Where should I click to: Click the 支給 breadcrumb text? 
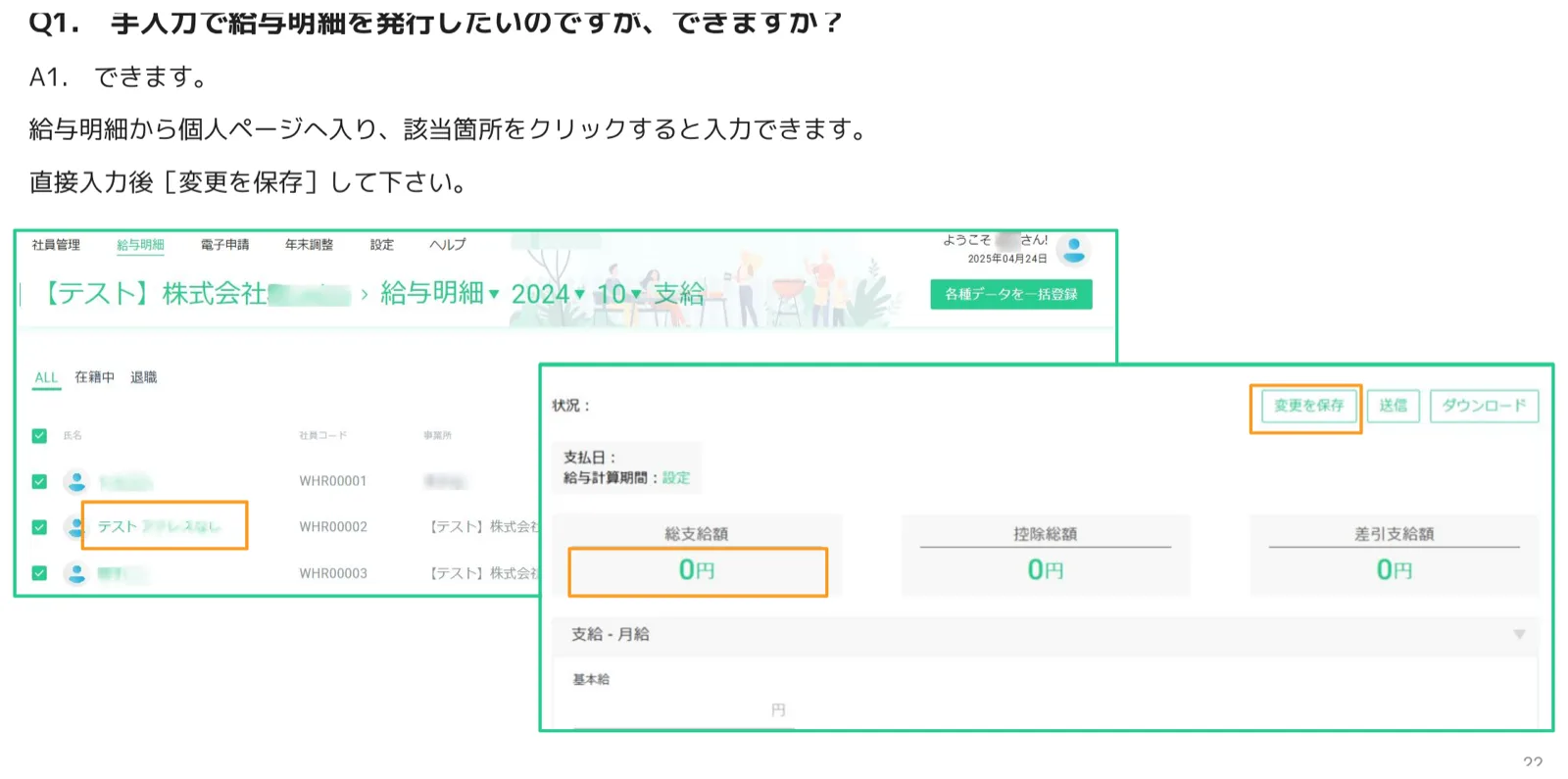[x=679, y=294]
